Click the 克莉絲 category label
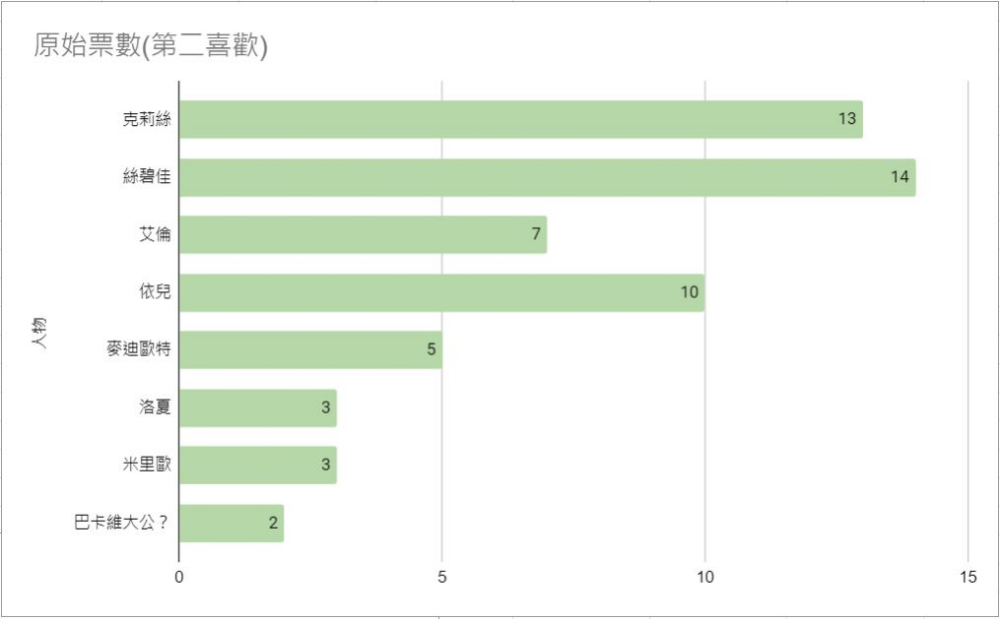Screen dimensions: 1000x619 tap(147, 119)
